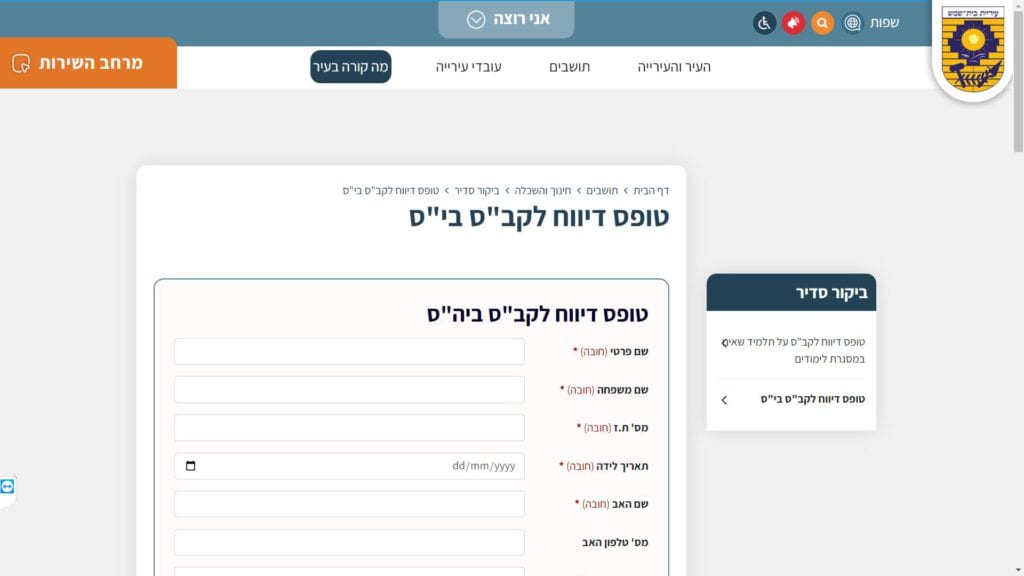1024x576 pixels.
Task: Open the עובדי עירייה menu item
Action: pyautogui.click(x=468, y=67)
